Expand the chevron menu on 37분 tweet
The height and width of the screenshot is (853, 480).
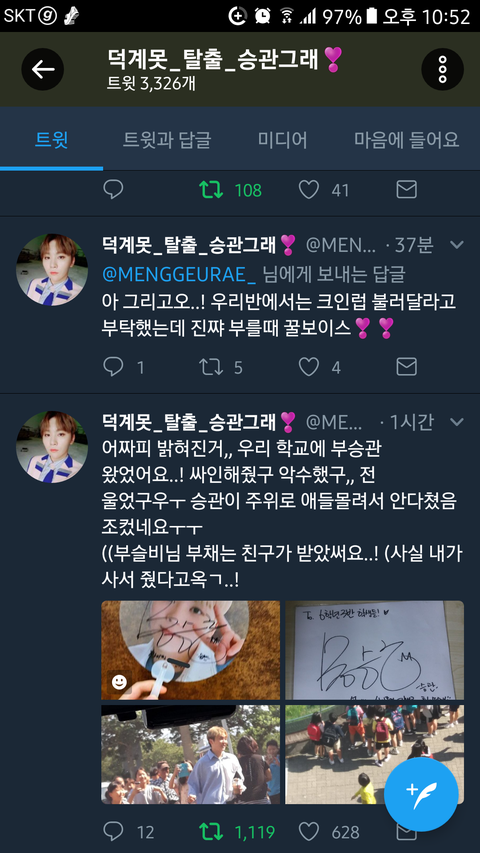click(457, 245)
